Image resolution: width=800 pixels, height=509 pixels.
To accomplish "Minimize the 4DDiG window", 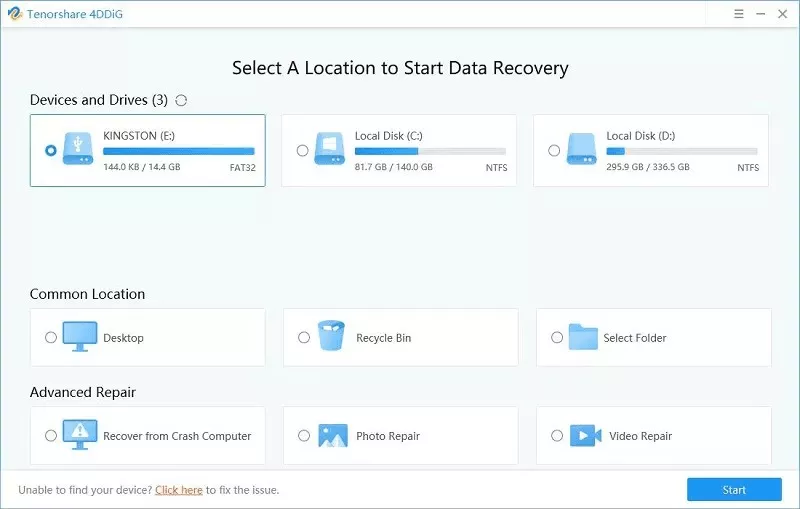I will pos(761,14).
